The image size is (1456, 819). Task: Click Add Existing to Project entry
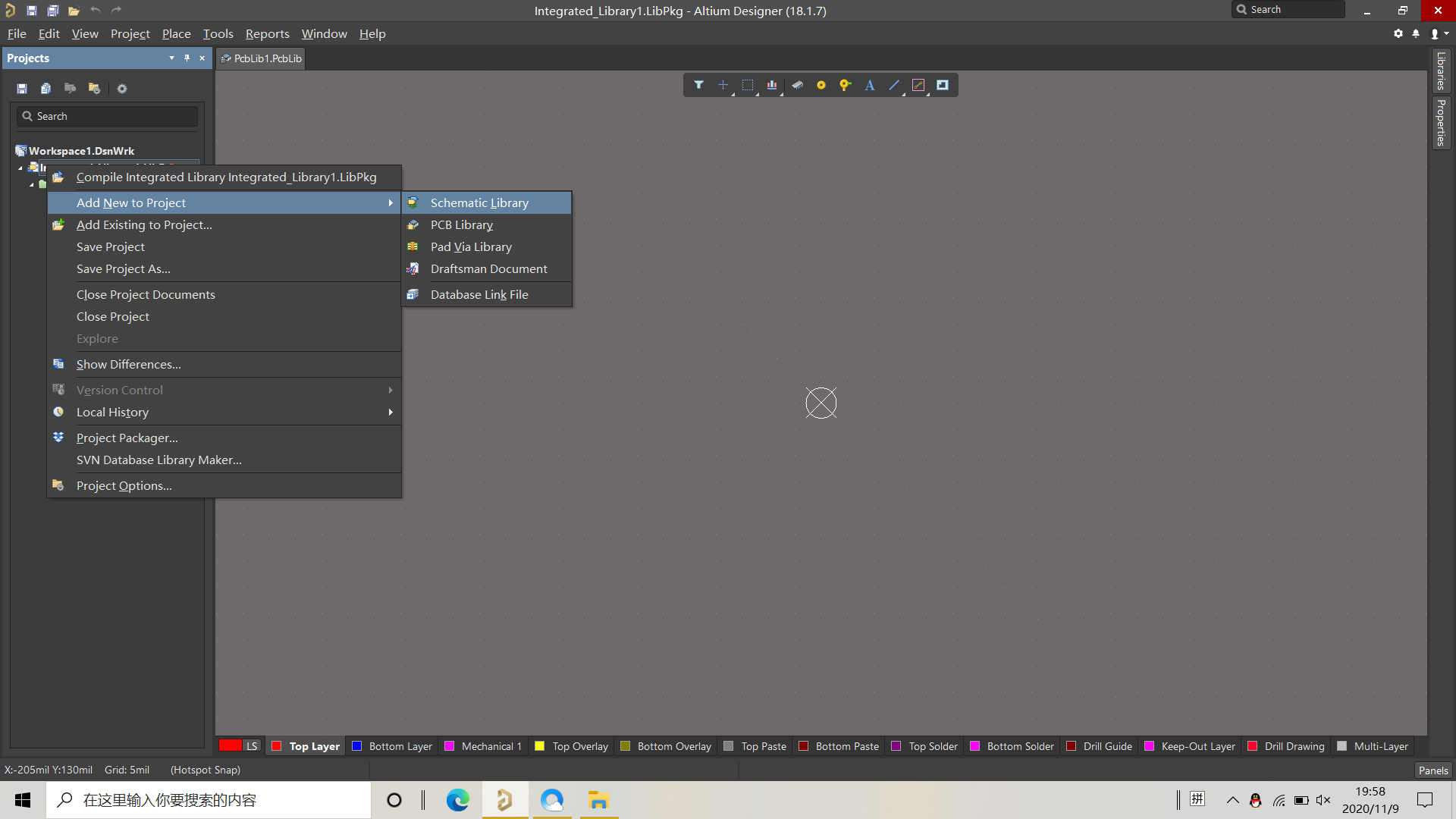click(224, 224)
